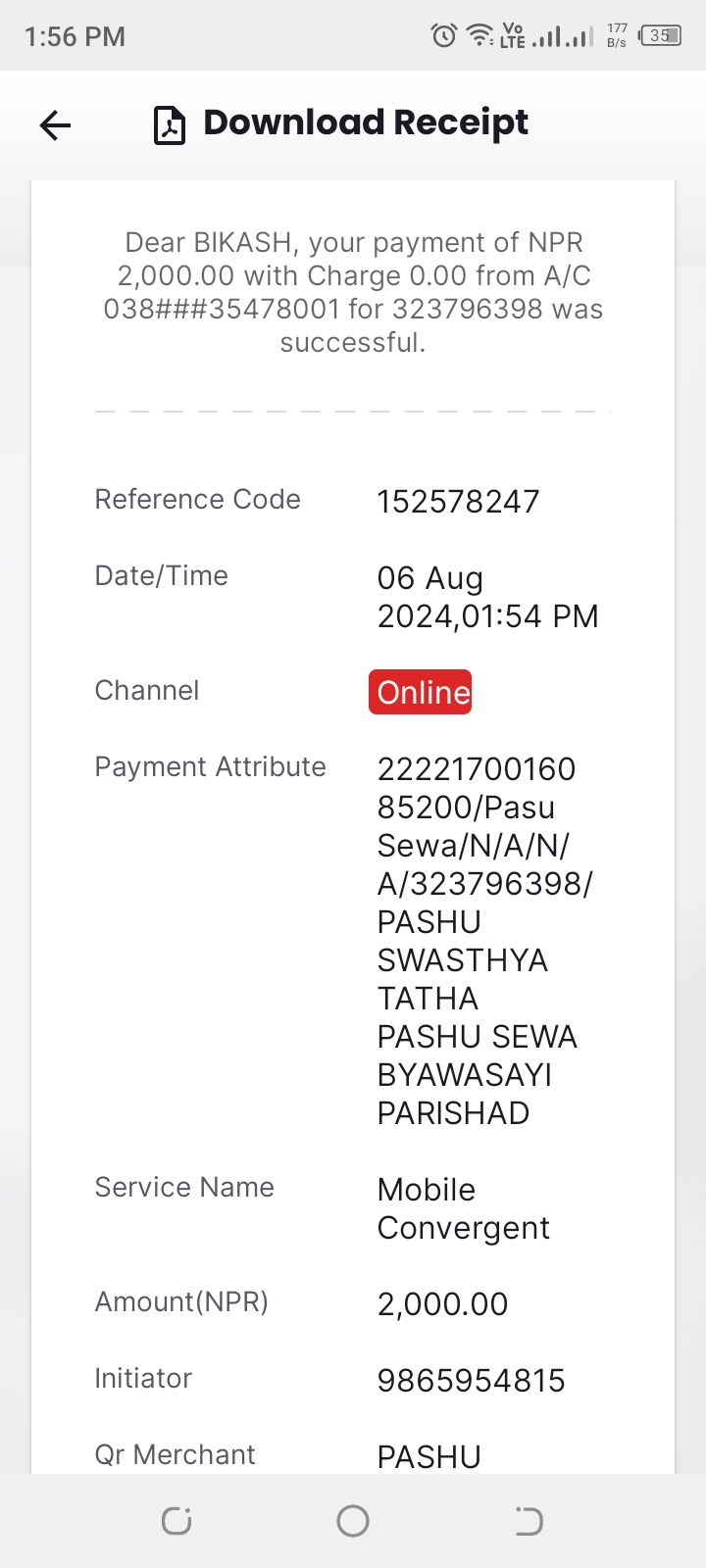Tap the Download Receipt title
This screenshot has width=706, height=1568.
click(366, 123)
